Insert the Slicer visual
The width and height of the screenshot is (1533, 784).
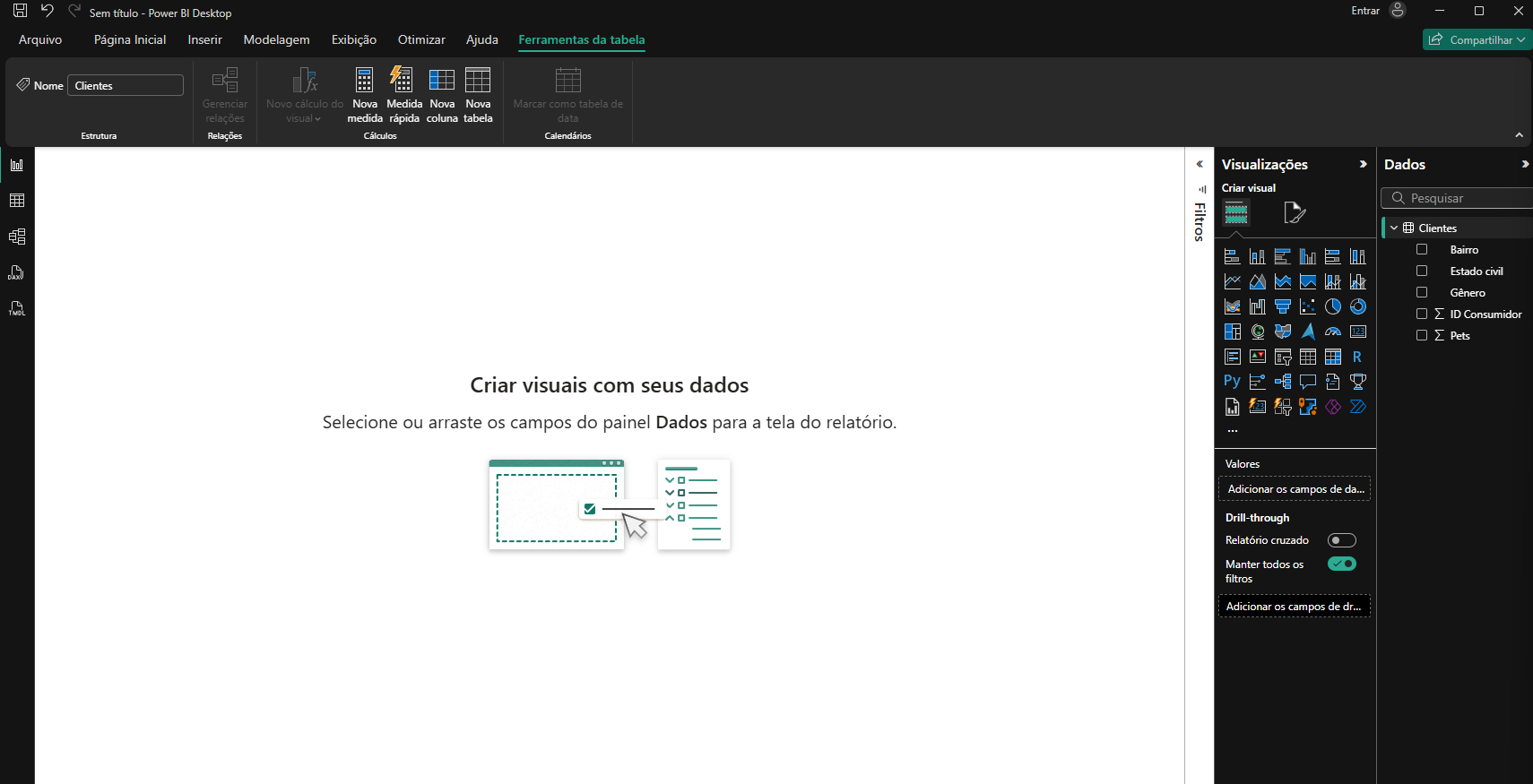coord(1283,357)
